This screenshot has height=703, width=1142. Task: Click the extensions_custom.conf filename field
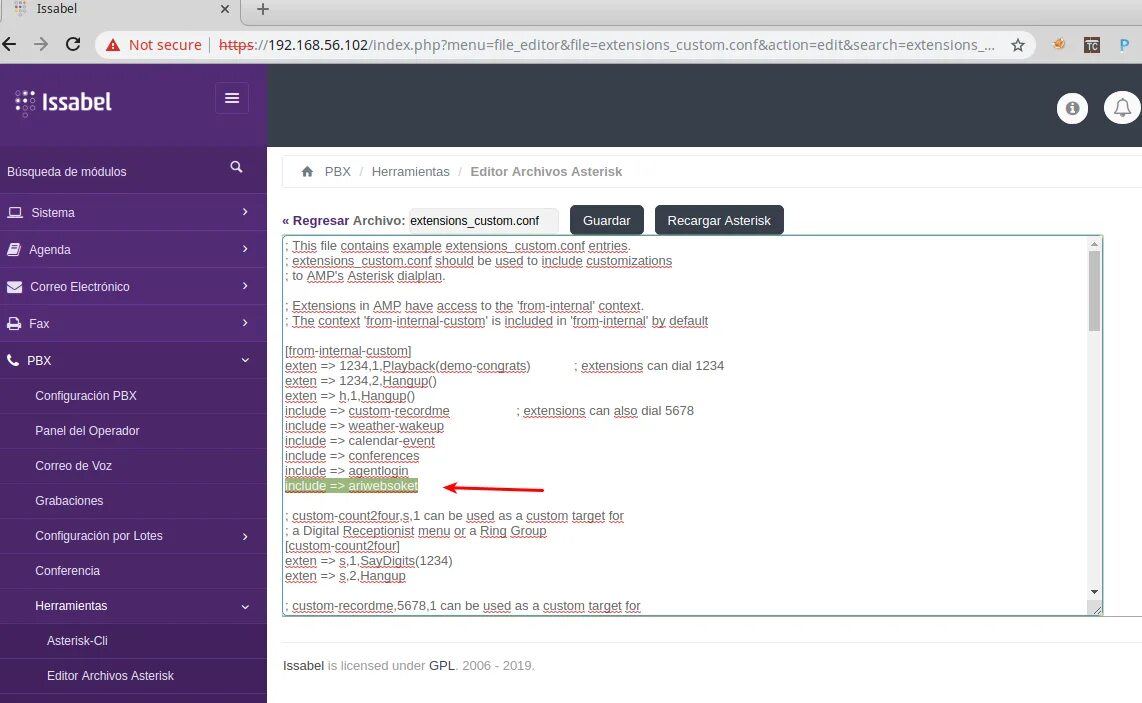coord(484,221)
